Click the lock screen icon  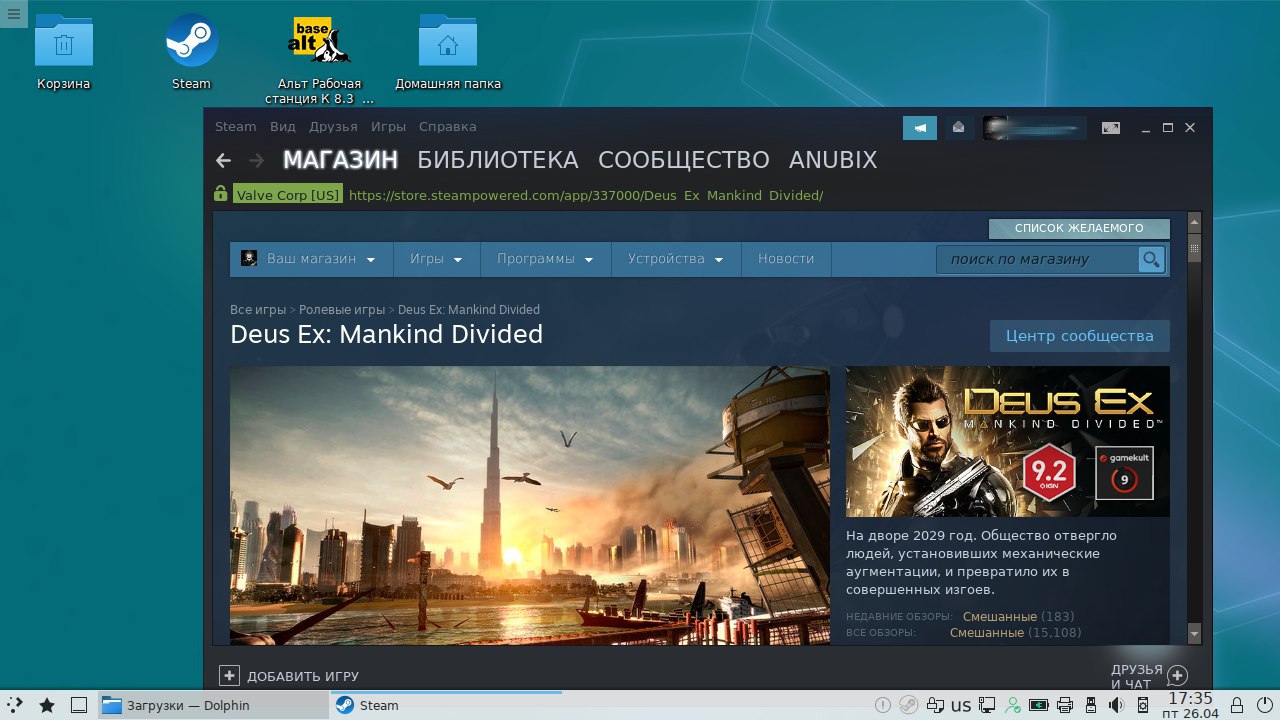(1236, 705)
